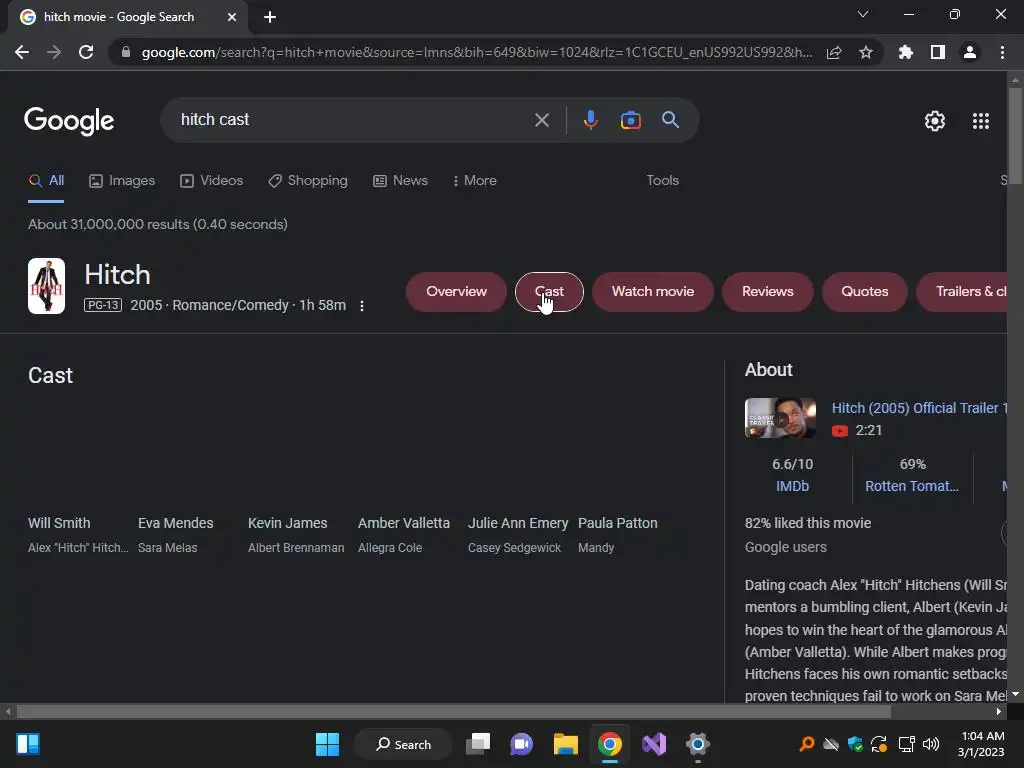Screen dimensions: 1024x768
Task: Submit search with magnifier icon
Action: [670, 120]
